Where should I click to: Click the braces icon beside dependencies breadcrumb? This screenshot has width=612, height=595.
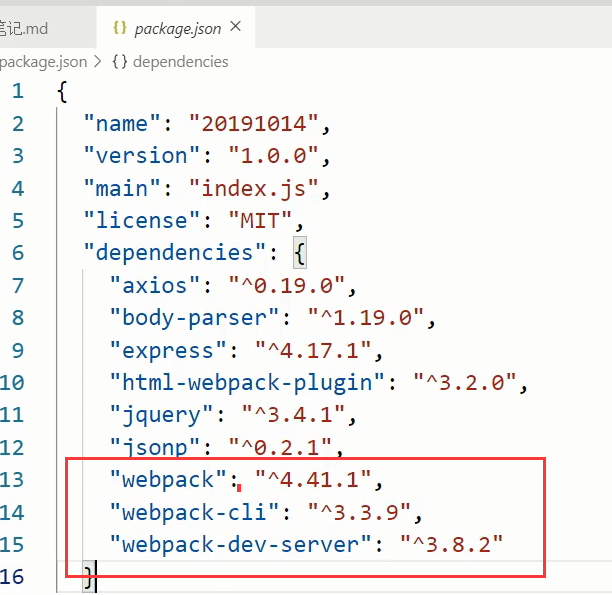pyautogui.click(x=119, y=62)
